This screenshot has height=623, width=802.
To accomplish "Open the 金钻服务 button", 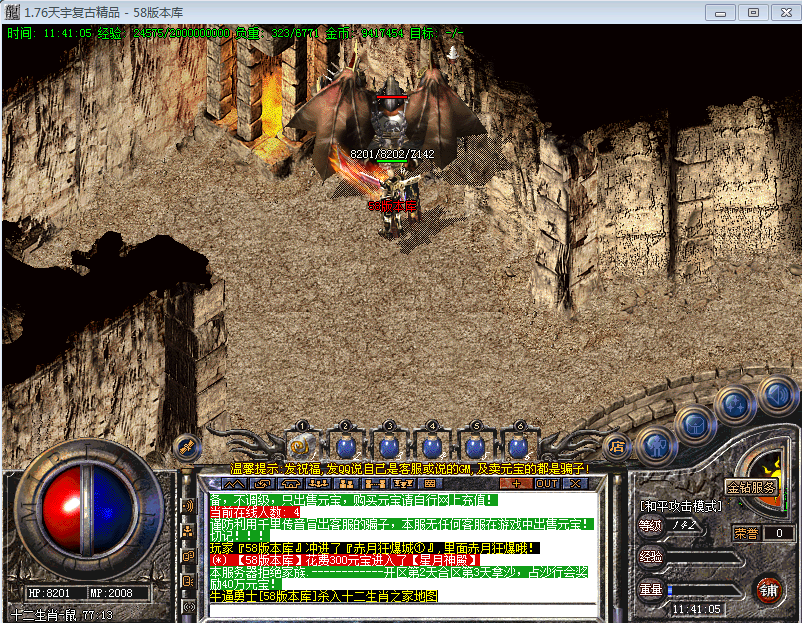I will (x=751, y=488).
